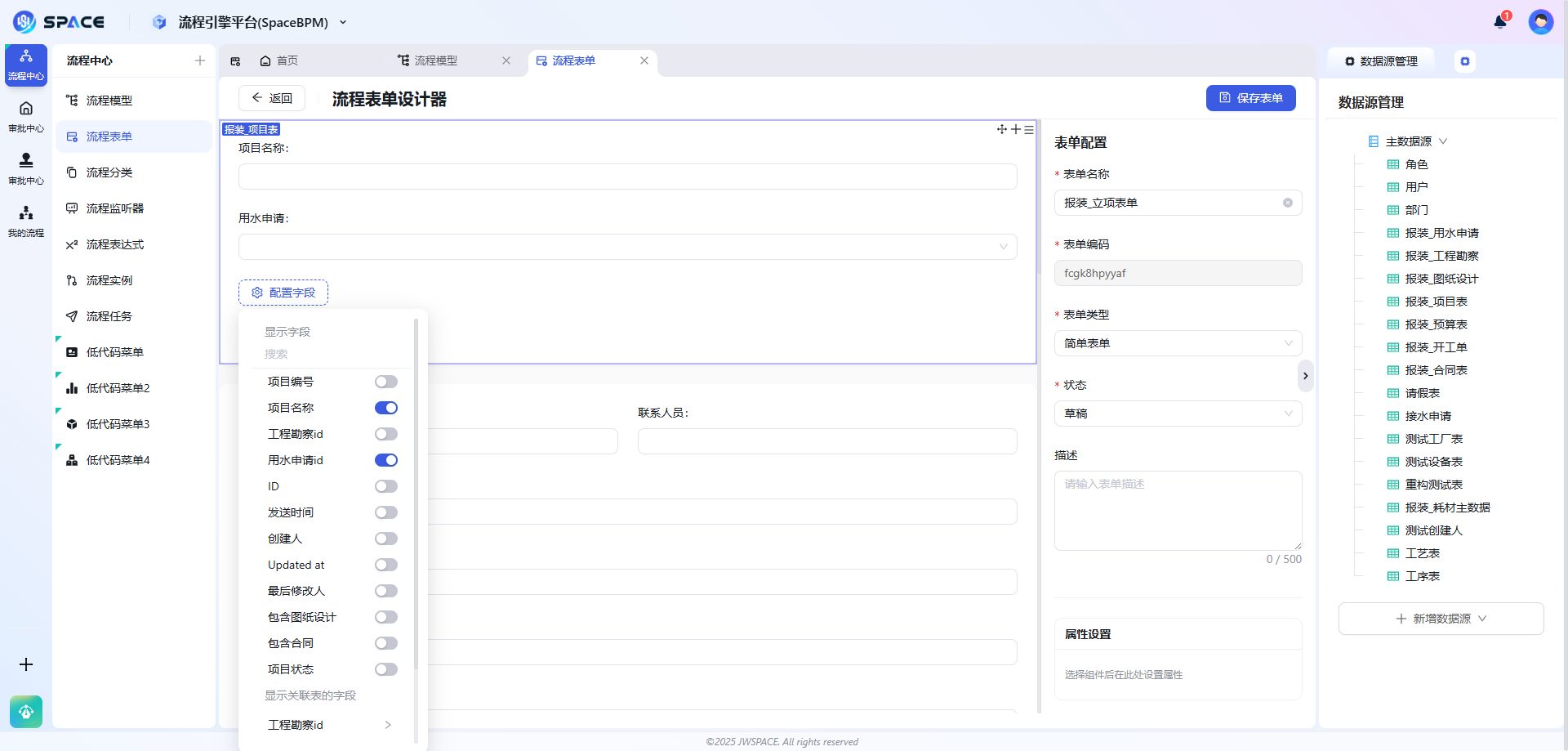Disable the 项目名称 display field toggle
The width and height of the screenshot is (1568, 751).
point(385,407)
